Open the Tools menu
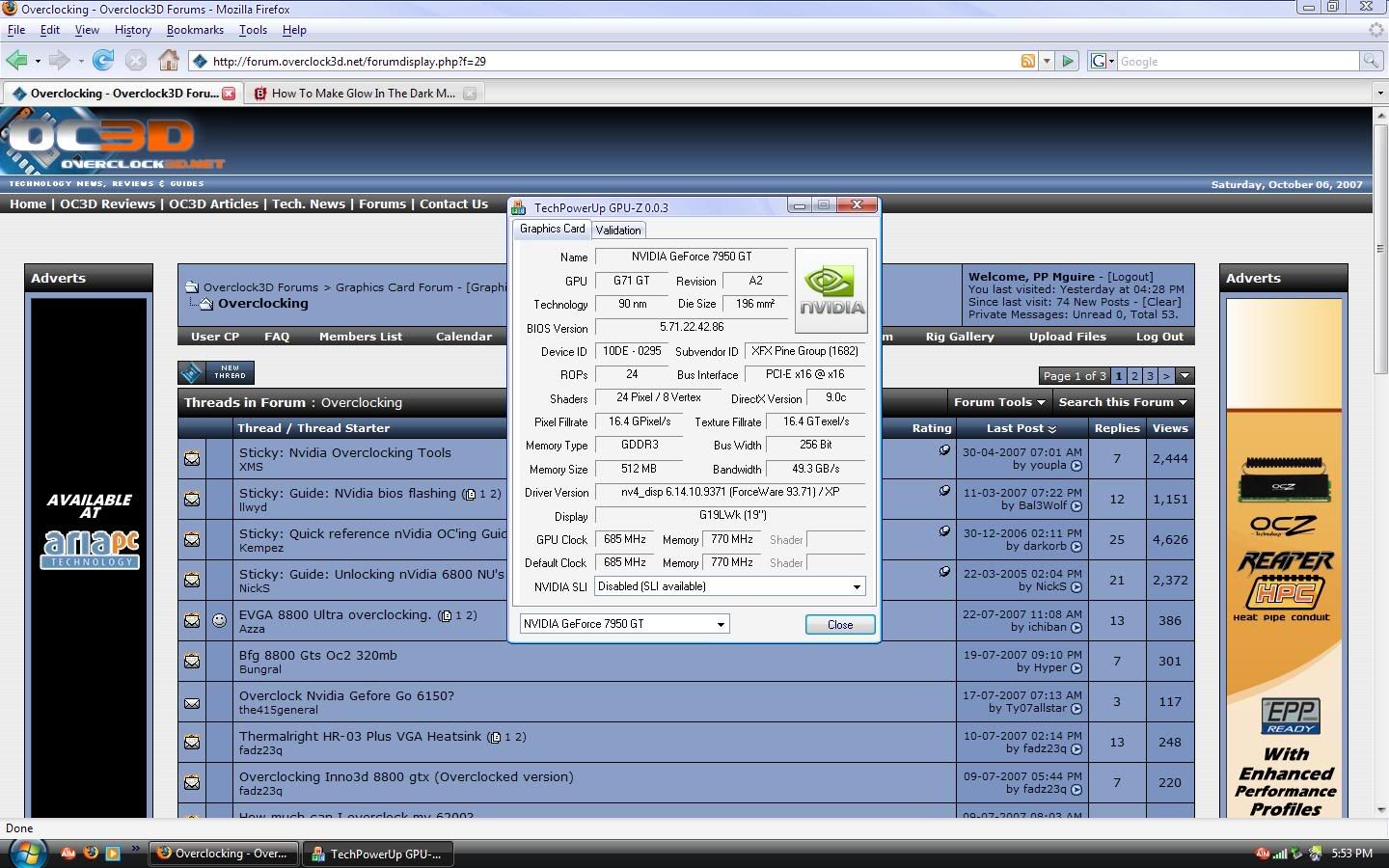This screenshot has height=868, width=1389. coord(253,30)
